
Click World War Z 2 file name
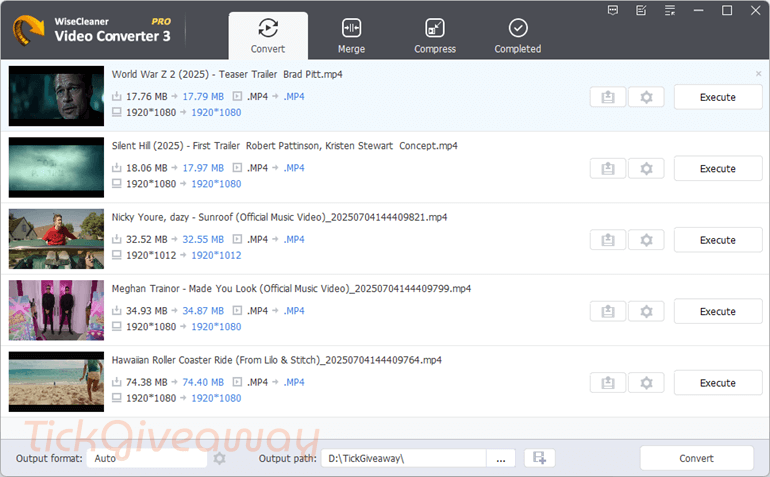pyautogui.click(x=227, y=74)
